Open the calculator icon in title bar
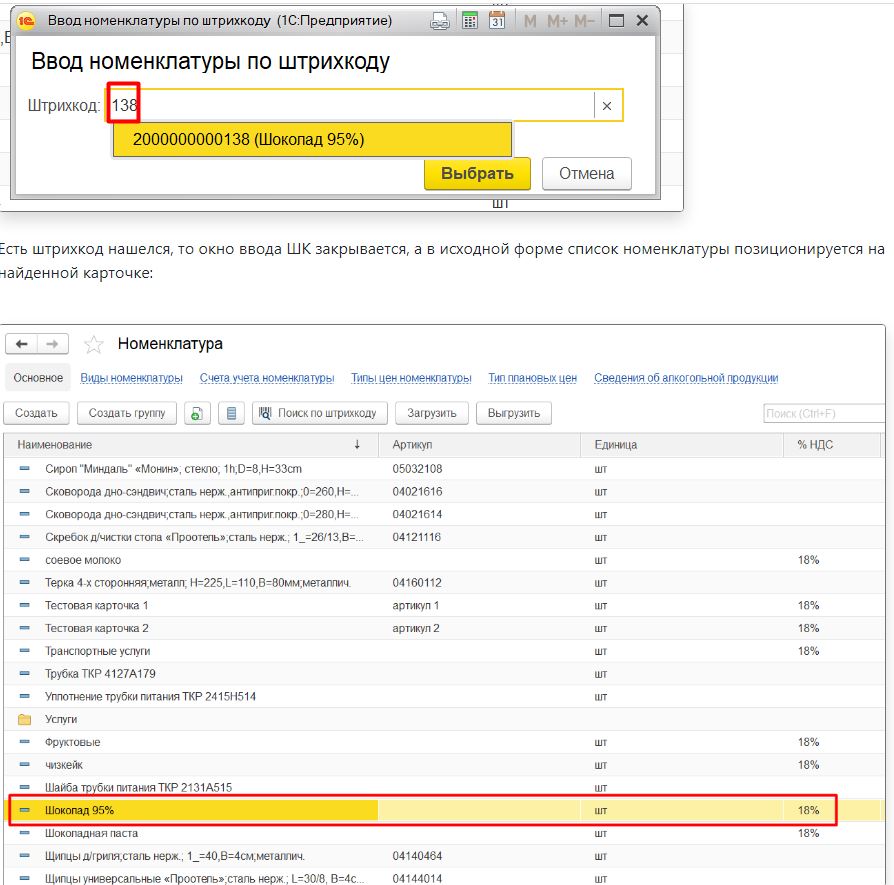This screenshot has height=885, width=894. [469, 21]
